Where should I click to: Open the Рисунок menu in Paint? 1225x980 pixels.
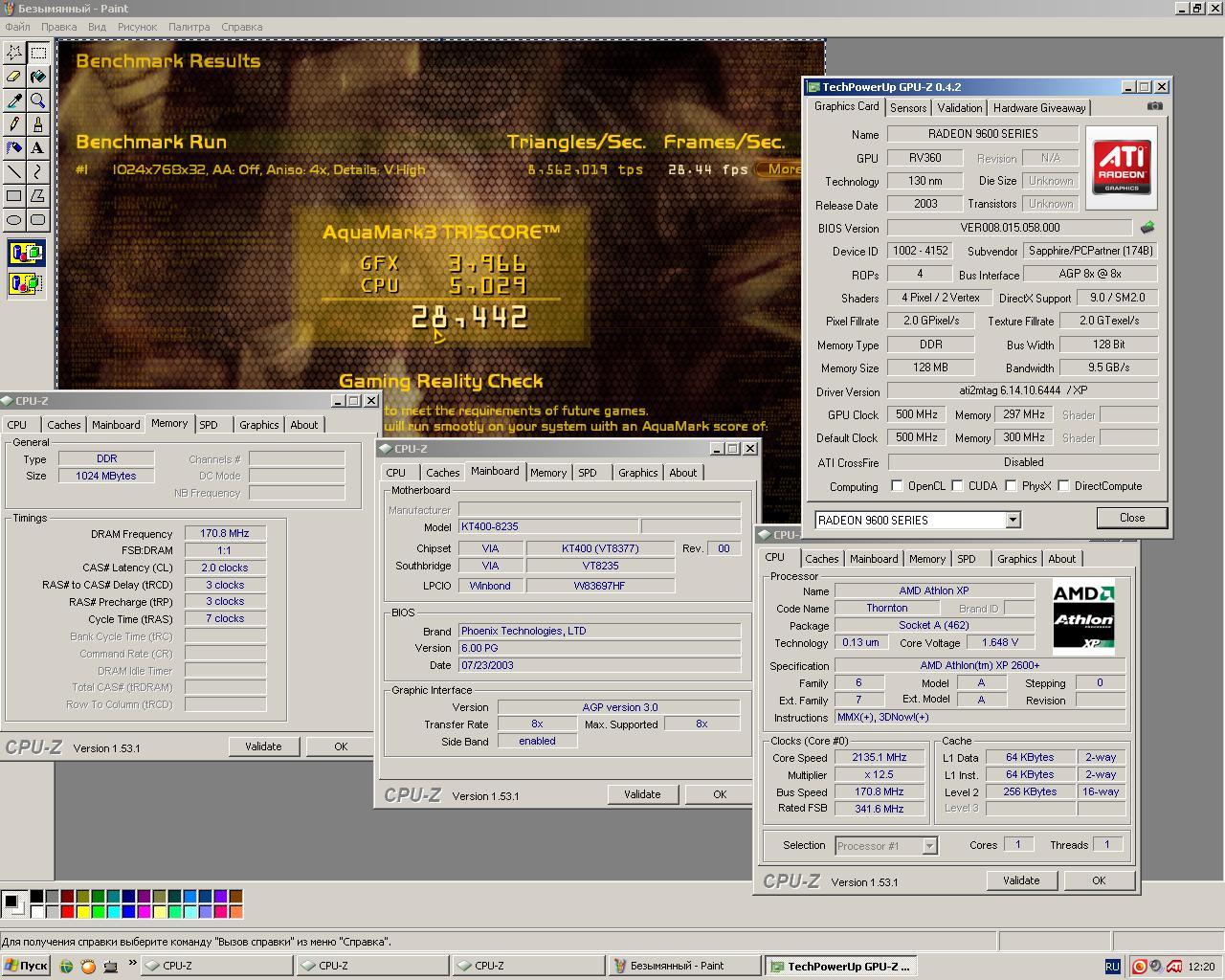[137, 27]
